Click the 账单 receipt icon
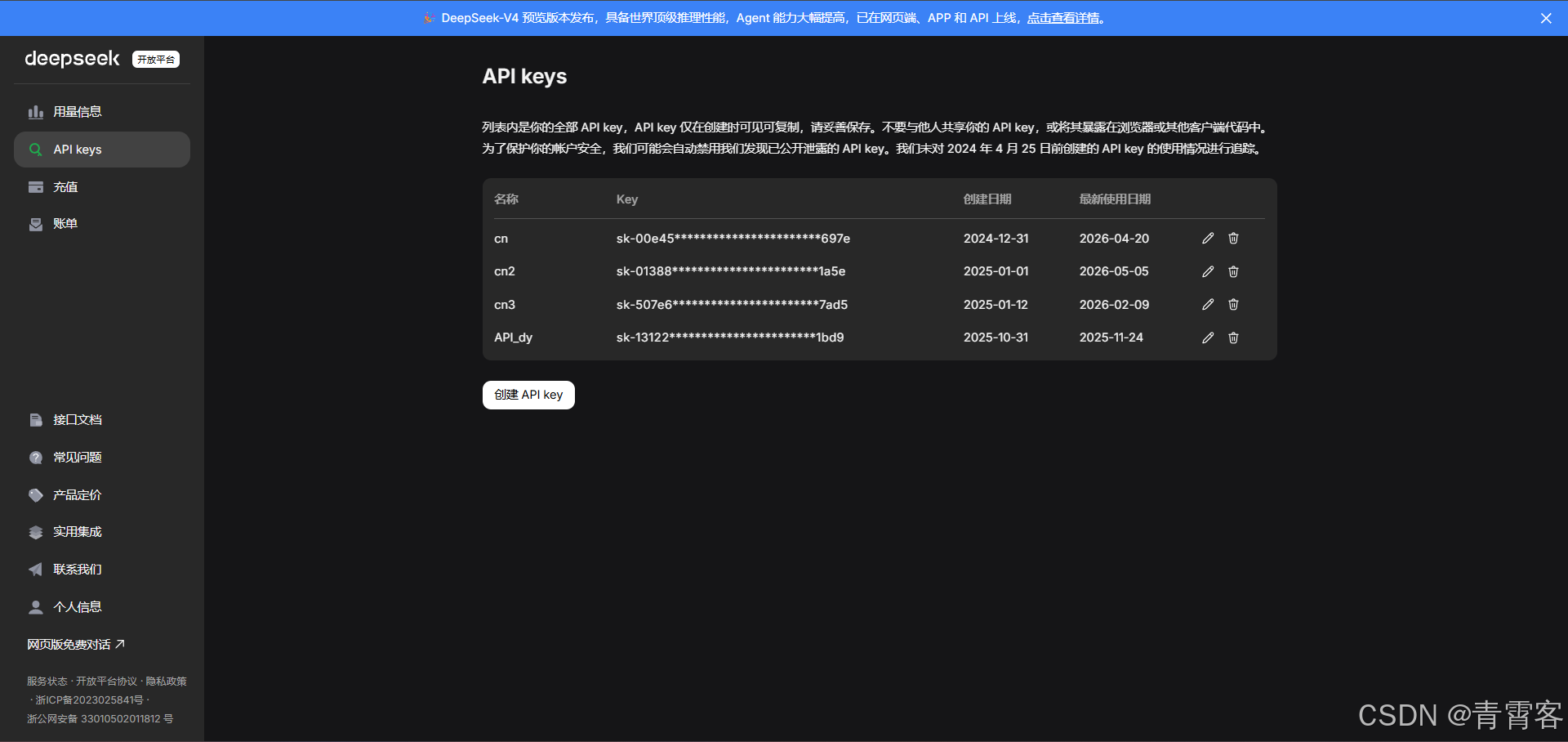This screenshot has width=1568, height=742. click(x=36, y=224)
